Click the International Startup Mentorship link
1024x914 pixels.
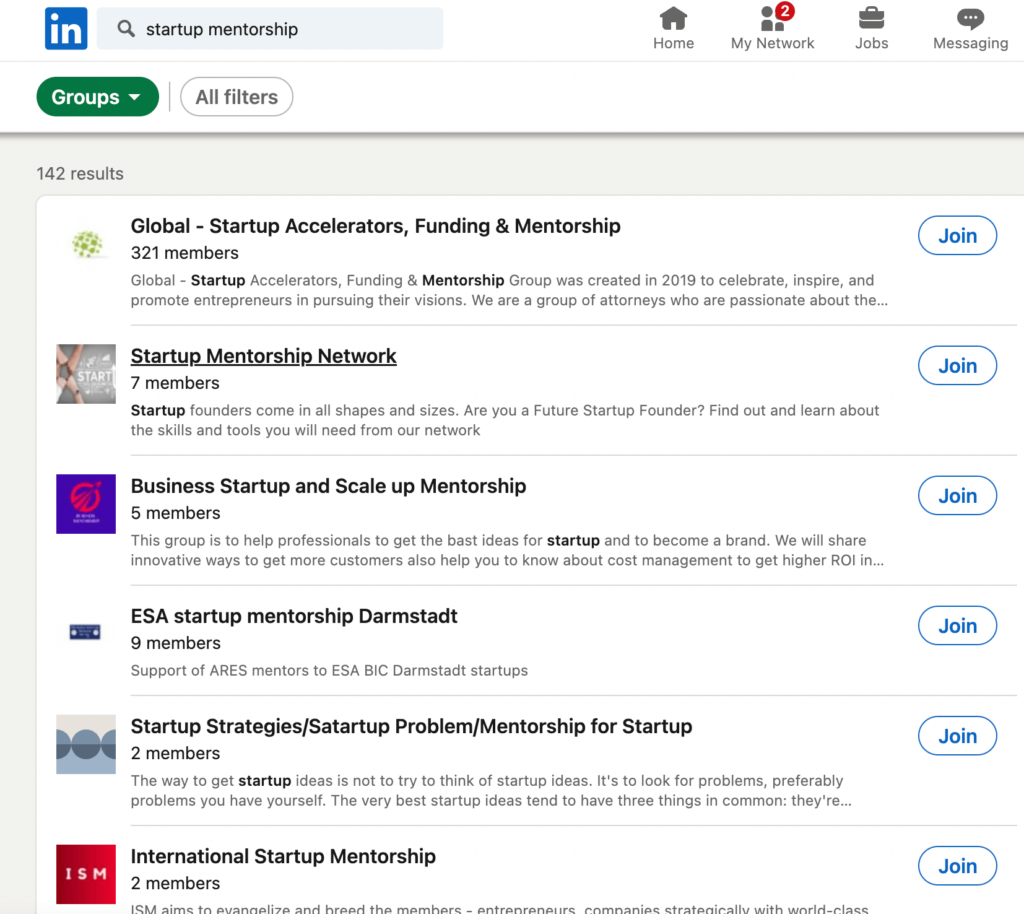click(x=283, y=856)
